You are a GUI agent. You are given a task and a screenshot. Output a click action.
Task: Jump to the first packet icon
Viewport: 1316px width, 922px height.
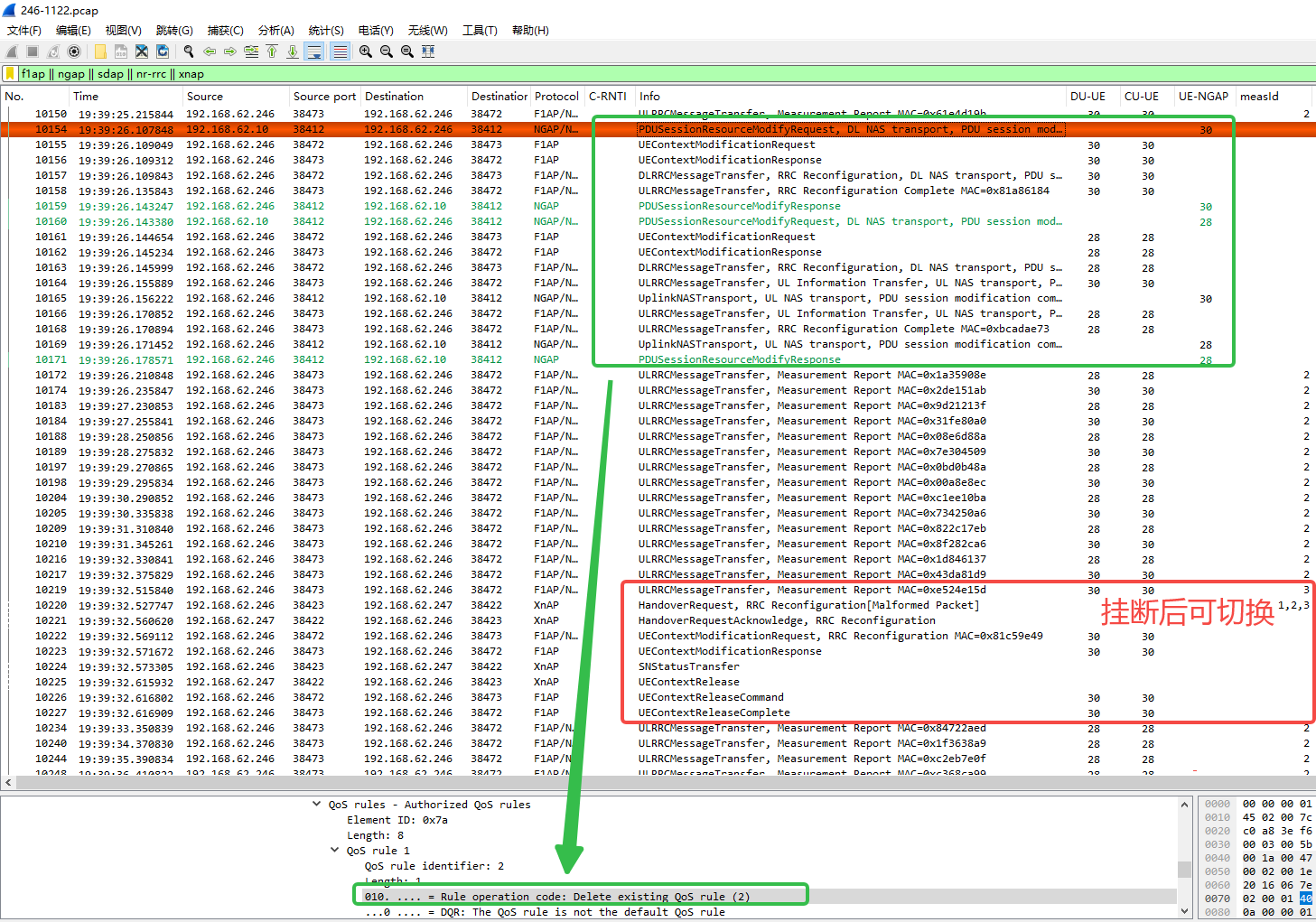point(272,51)
